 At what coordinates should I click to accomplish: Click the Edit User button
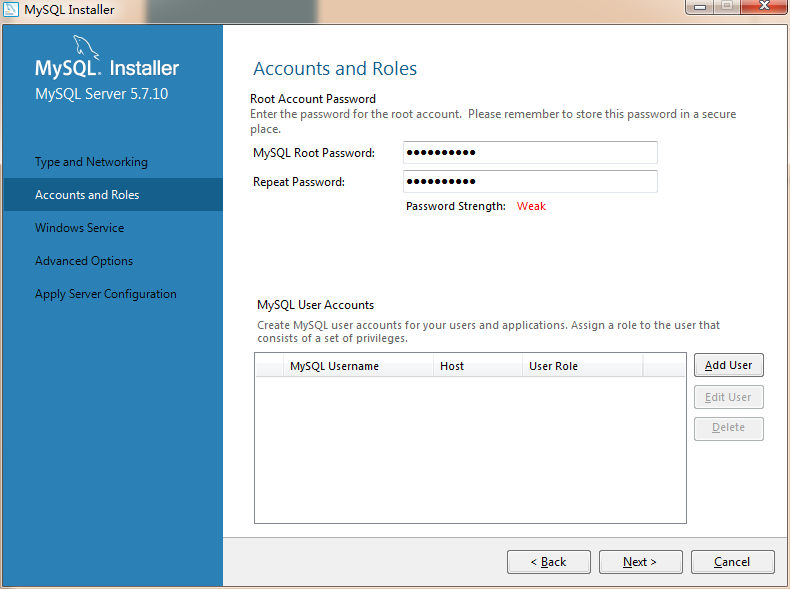728,397
